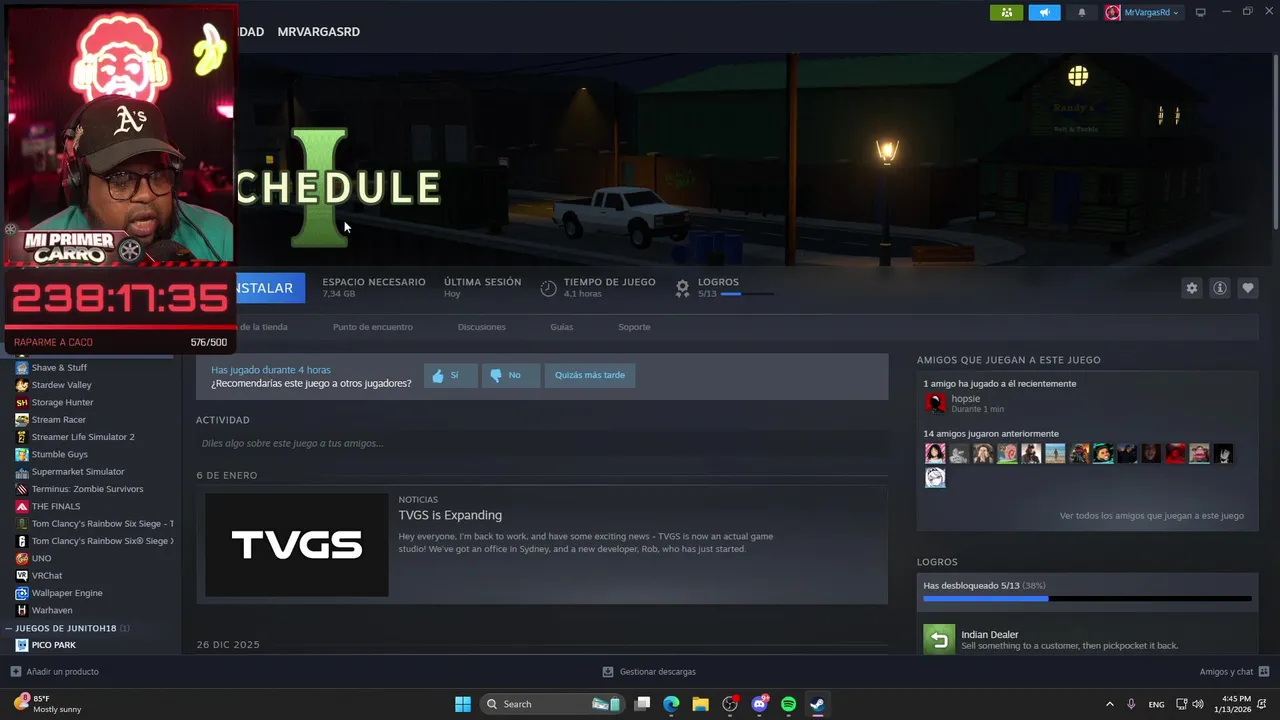Click the achievements 5/13 progress bar
1280x720 pixels.
(x=1087, y=598)
